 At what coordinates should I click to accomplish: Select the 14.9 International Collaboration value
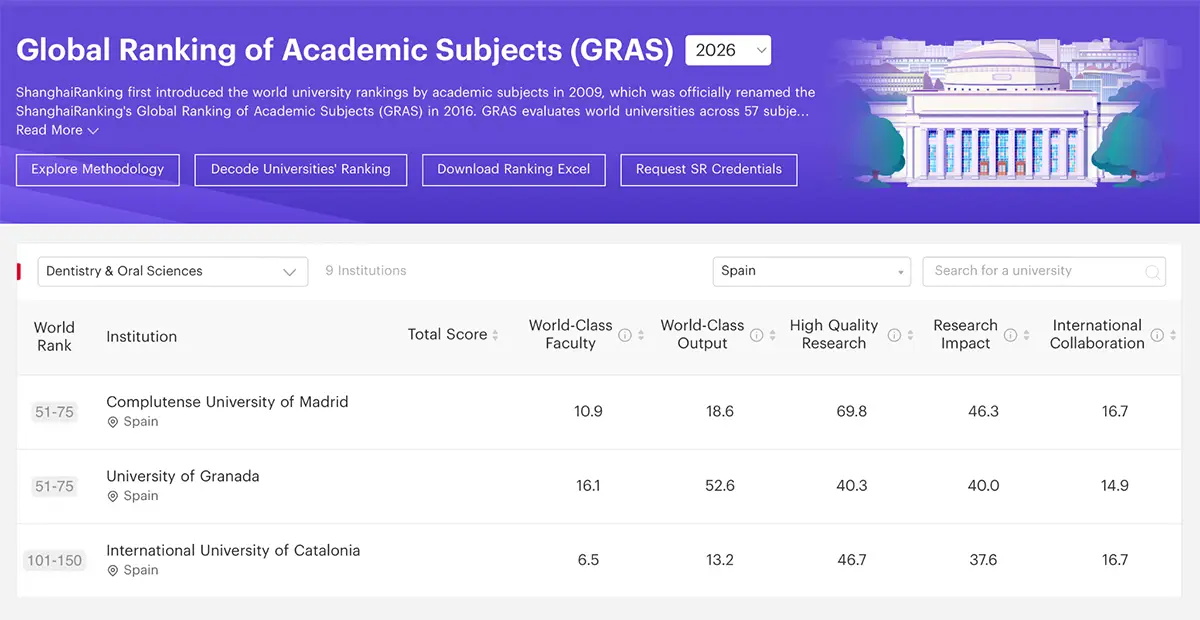coord(1115,486)
